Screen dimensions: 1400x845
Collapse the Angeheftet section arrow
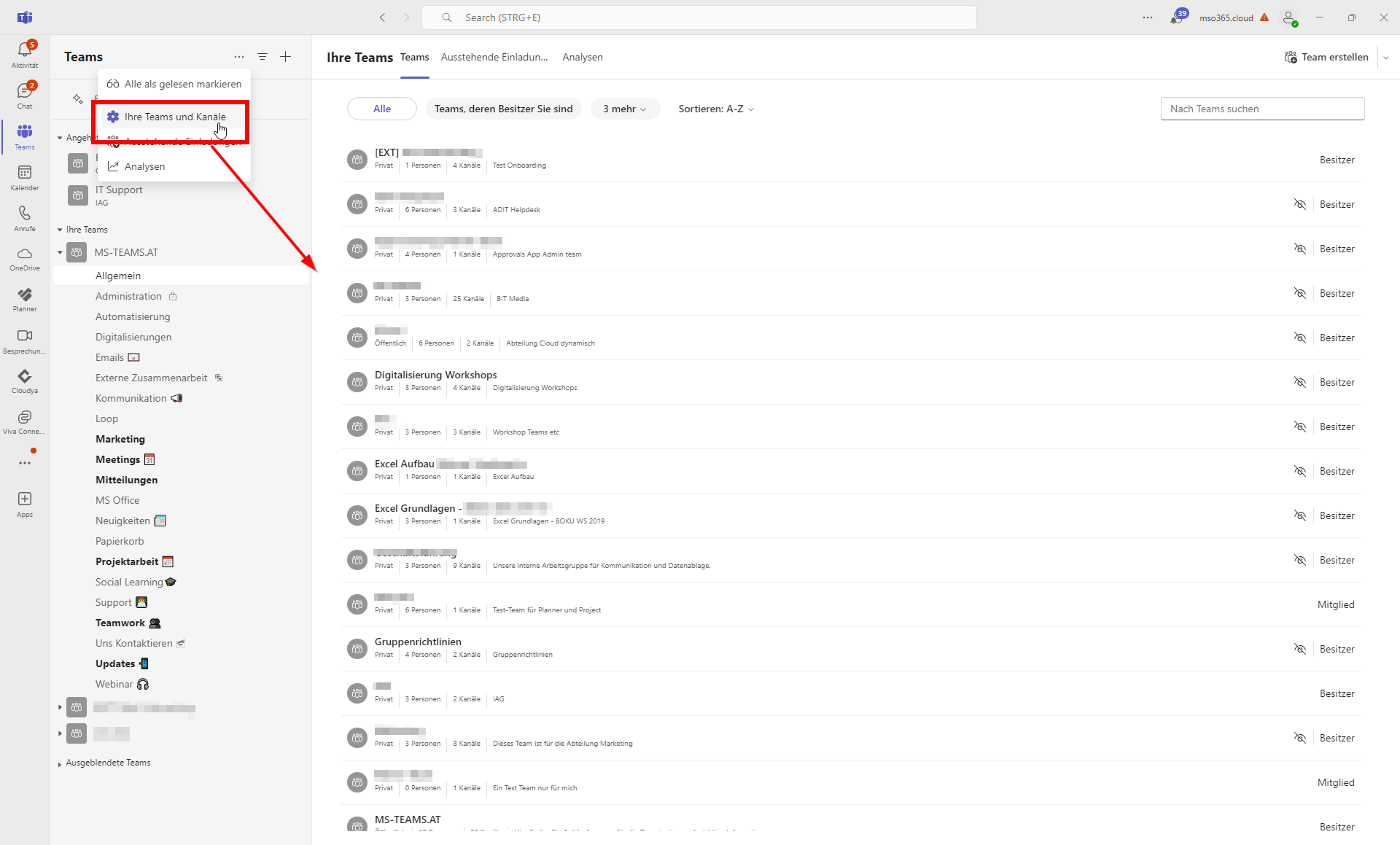click(x=60, y=138)
